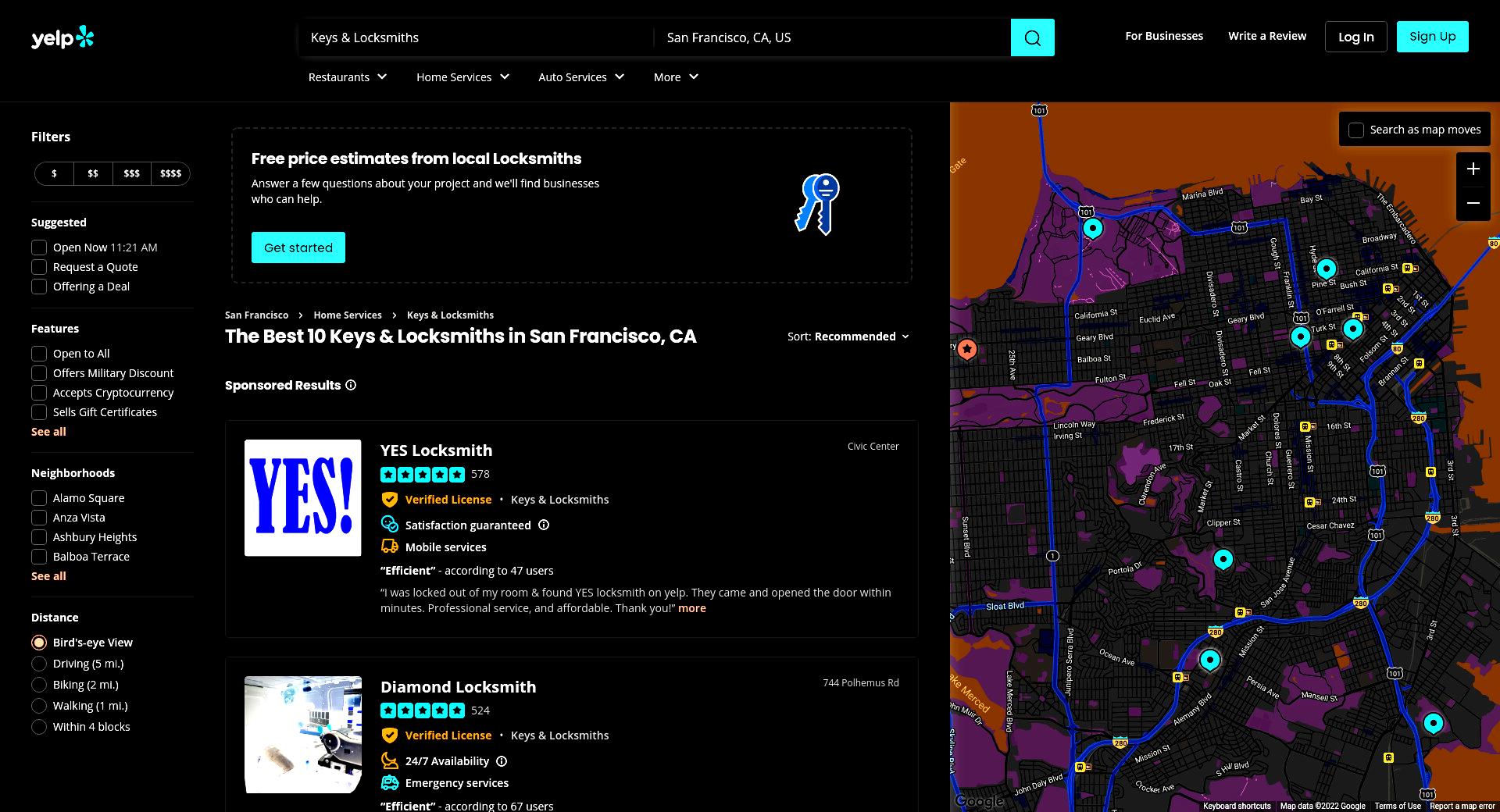Open Sort: Recommended dropdown
Viewport: 1500px width, 812px height.
point(848,337)
